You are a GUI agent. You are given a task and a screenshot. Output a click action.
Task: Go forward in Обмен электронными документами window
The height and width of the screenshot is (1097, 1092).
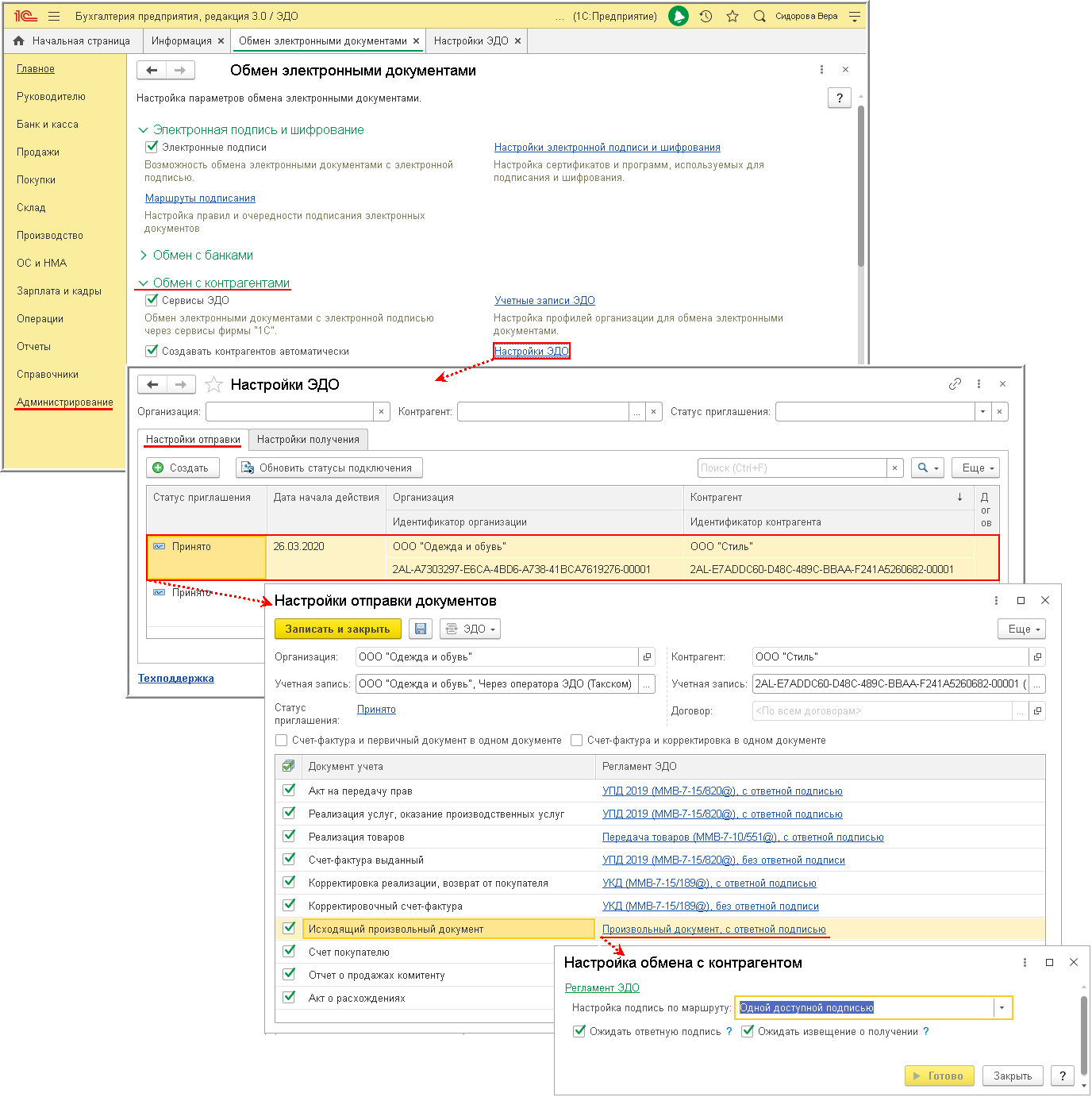(180, 70)
